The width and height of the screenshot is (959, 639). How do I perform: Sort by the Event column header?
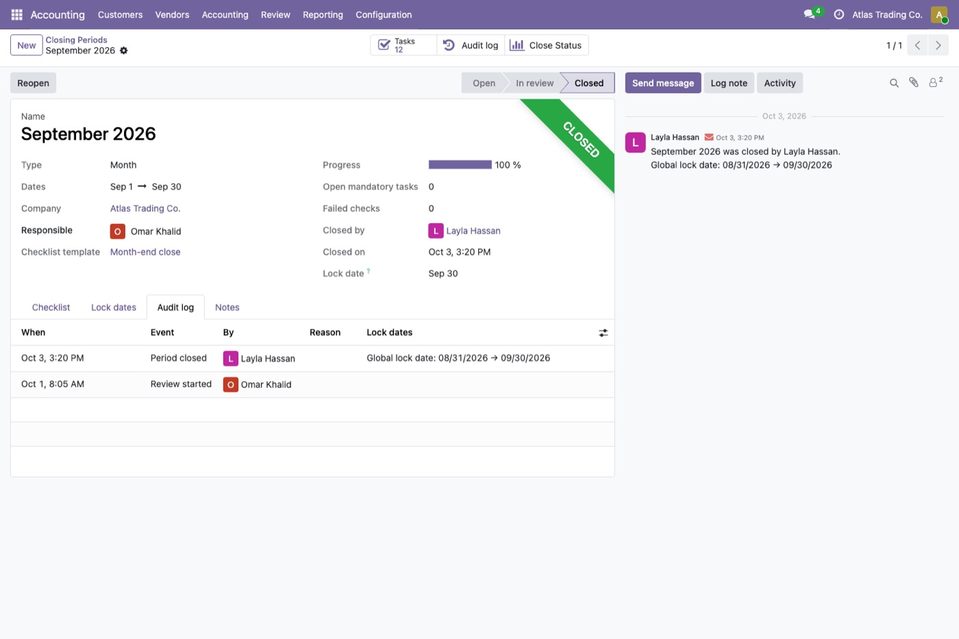pos(162,333)
